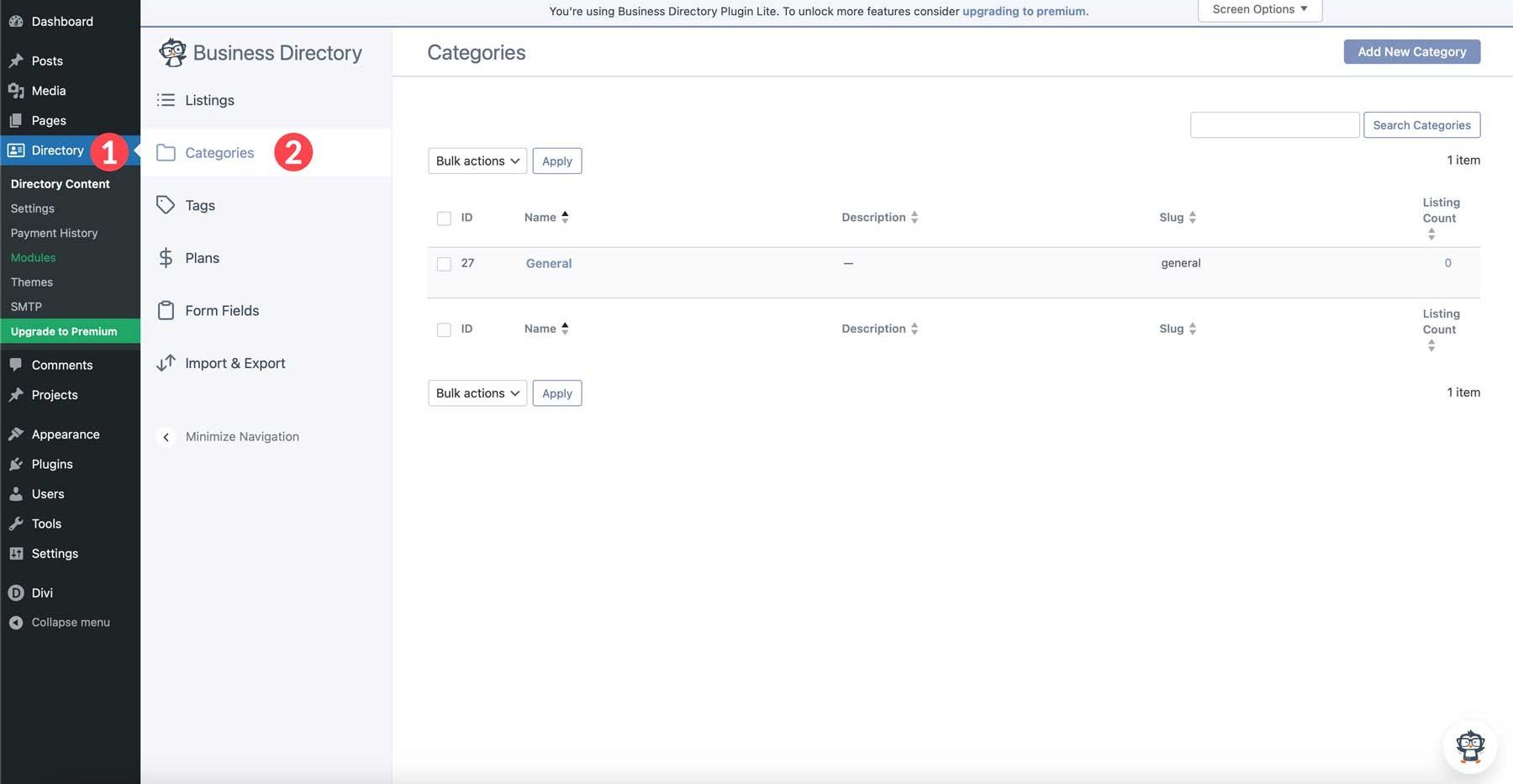Check the checkbox for the General category row

coord(444,263)
